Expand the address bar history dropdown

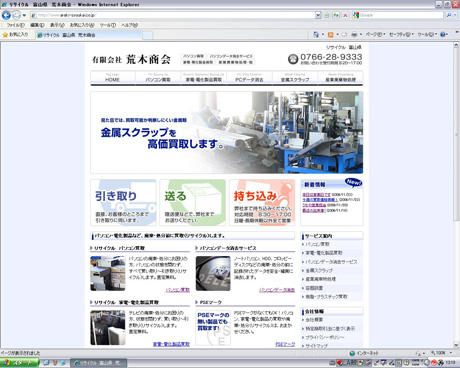[318, 15]
